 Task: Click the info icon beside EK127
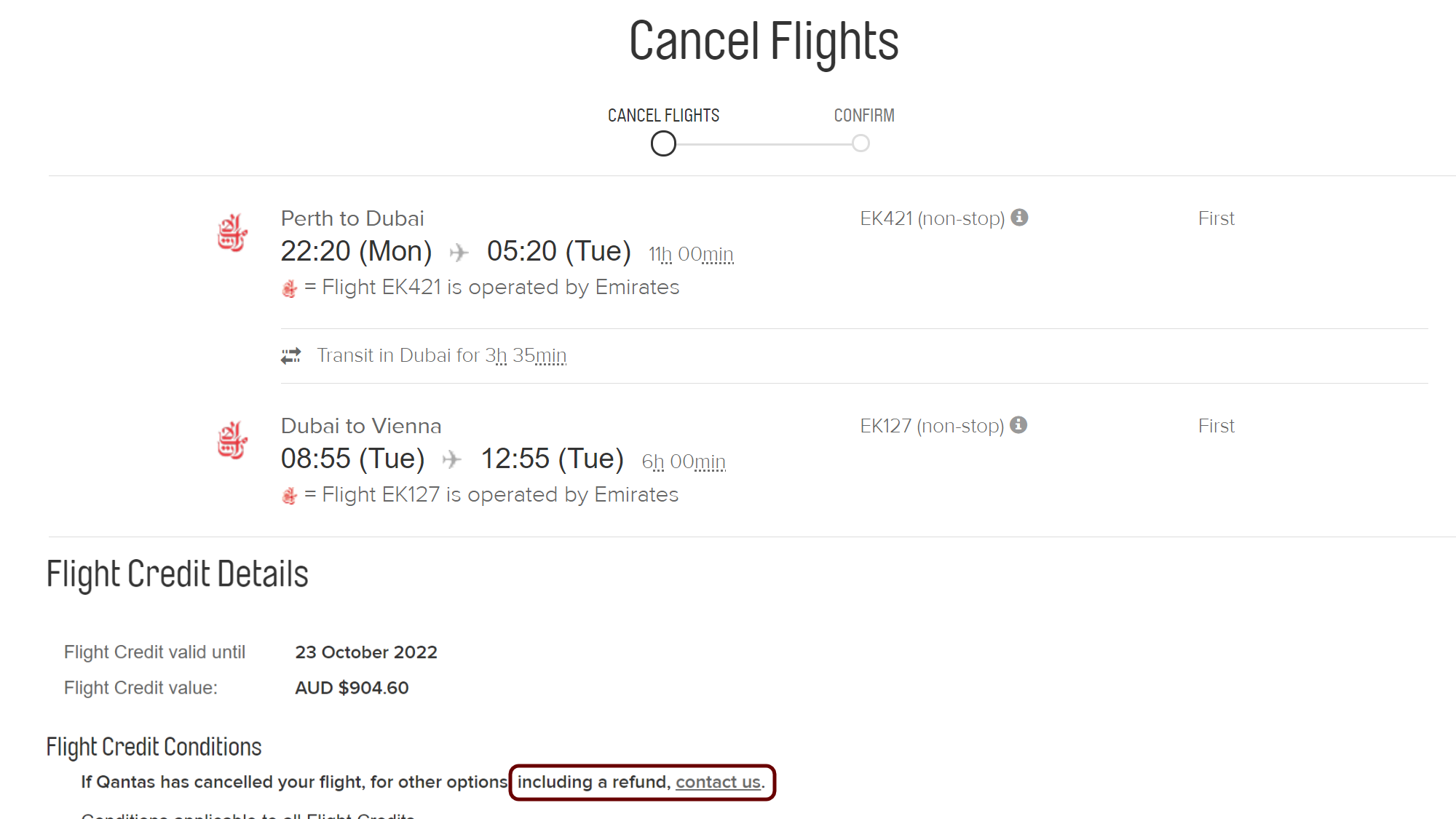pos(1018,424)
